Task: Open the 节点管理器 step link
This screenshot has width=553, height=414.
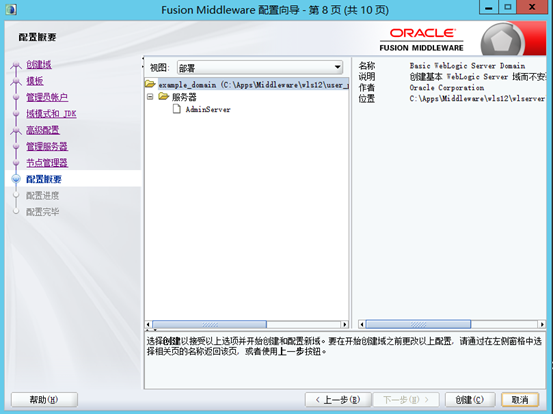Action: pos(47,163)
